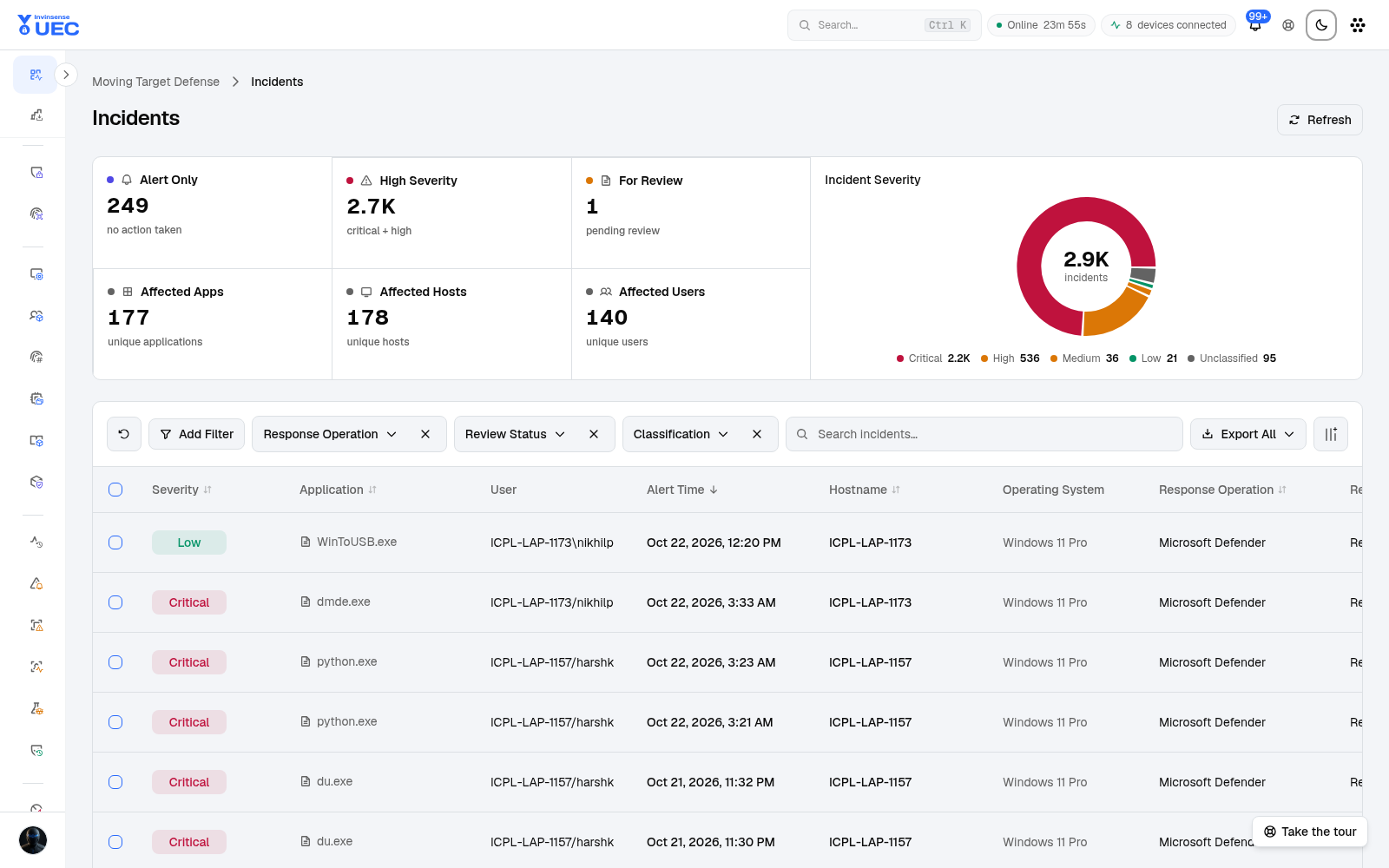The height and width of the screenshot is (868, 1389).
Task: Open the notifications bell with 99+ badge
Action: click(1255, 25)
